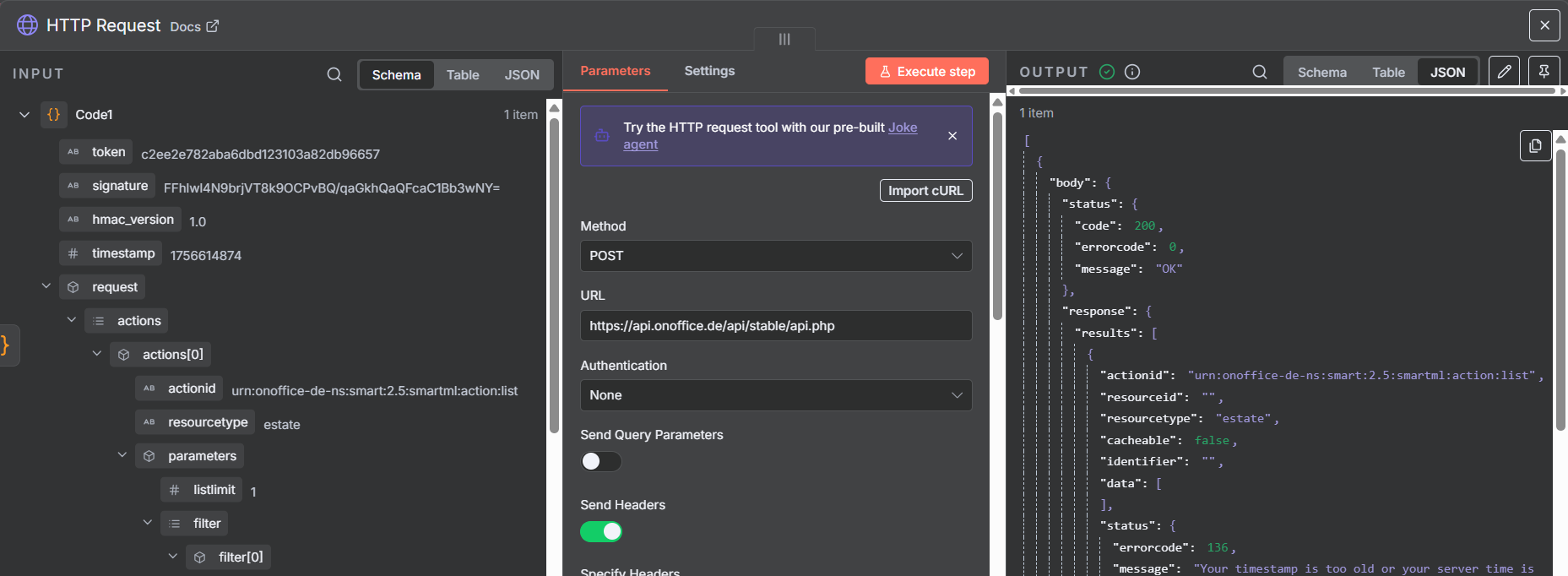Enable Send Query Parameters toggle
1568x576 pixels.
pyautogui.click(x=600, y=461)
